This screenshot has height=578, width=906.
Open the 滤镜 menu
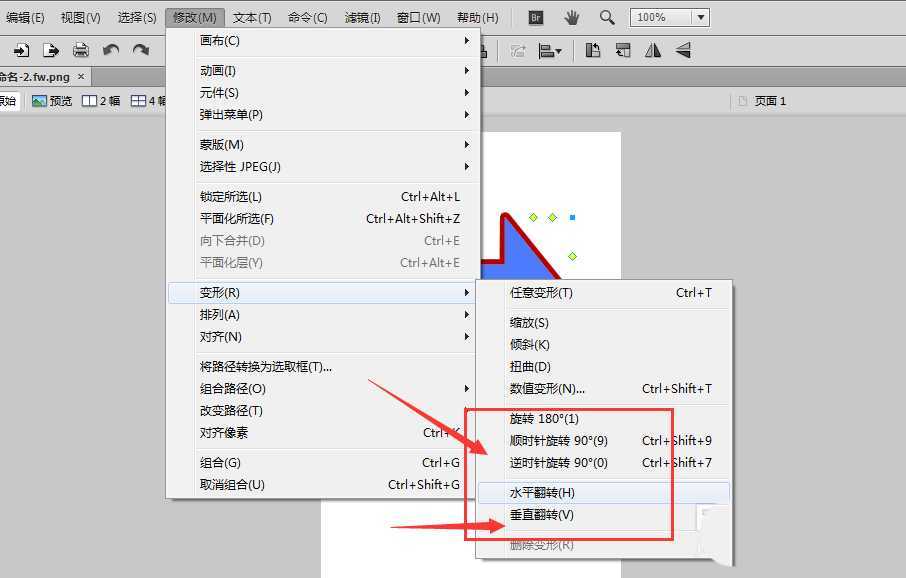(360, 16)
